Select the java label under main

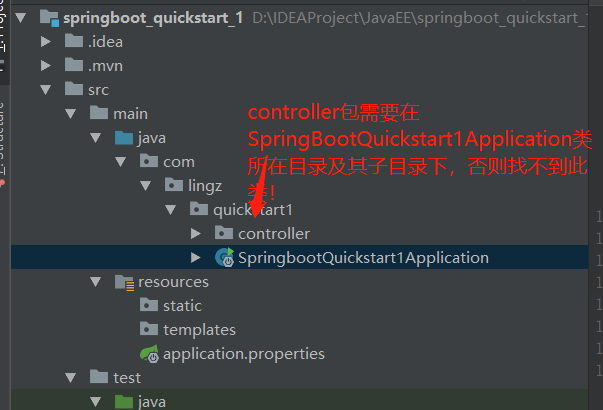pos(152,138)
